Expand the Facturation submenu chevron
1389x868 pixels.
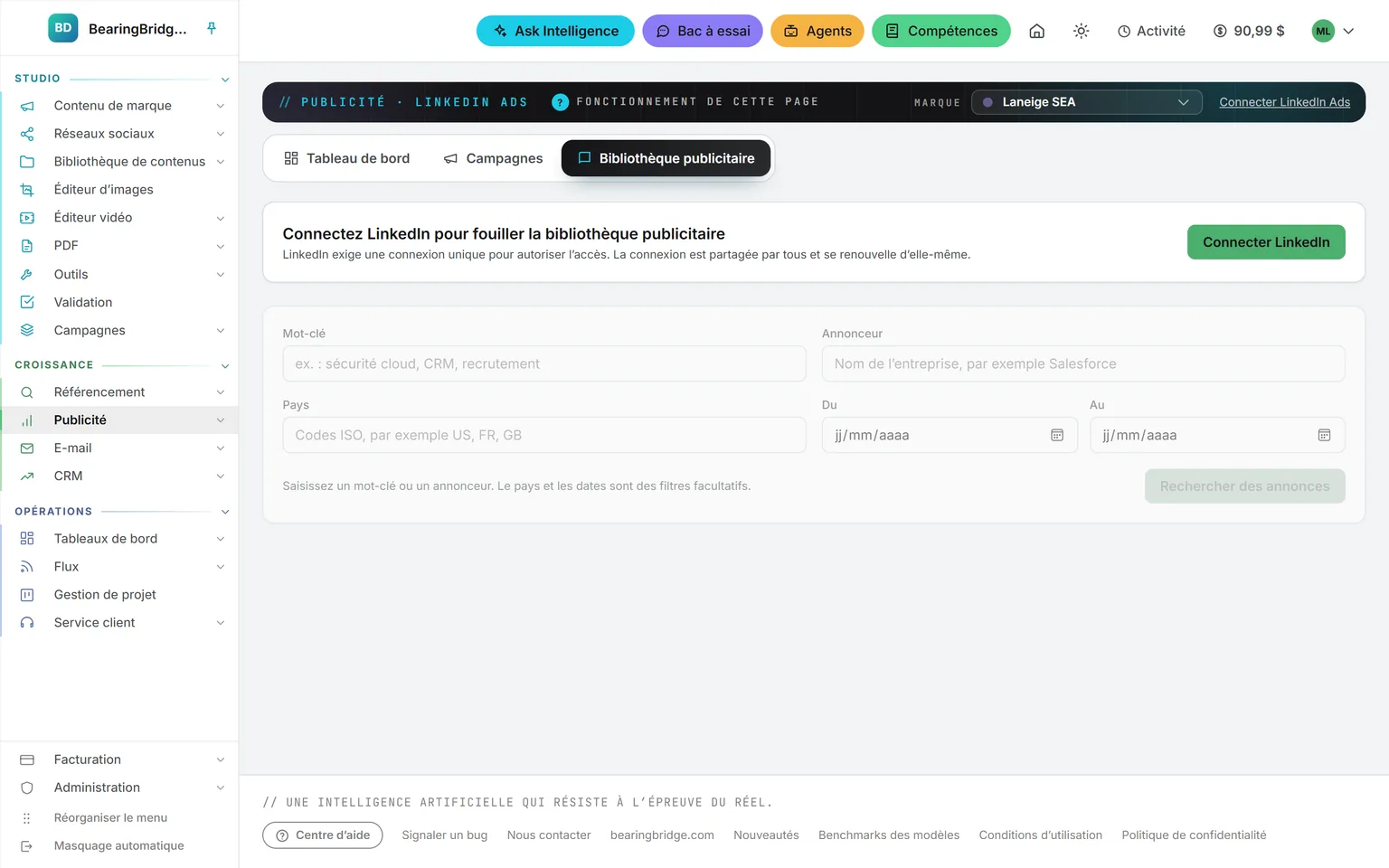coord(220,760)
